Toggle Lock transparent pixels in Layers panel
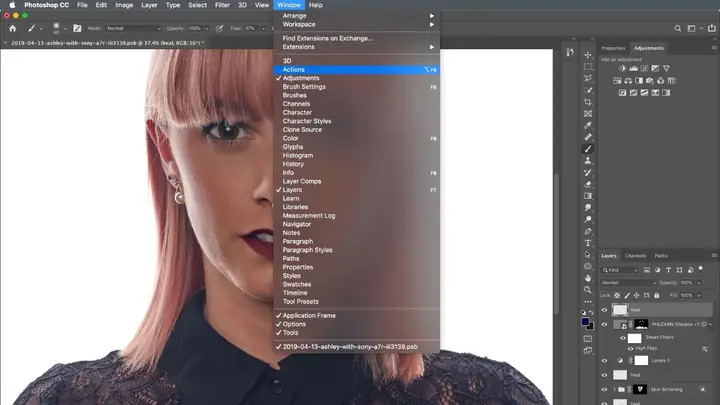Image resolution: width=720 pixels, height=405 pixels. click(617, 295)
